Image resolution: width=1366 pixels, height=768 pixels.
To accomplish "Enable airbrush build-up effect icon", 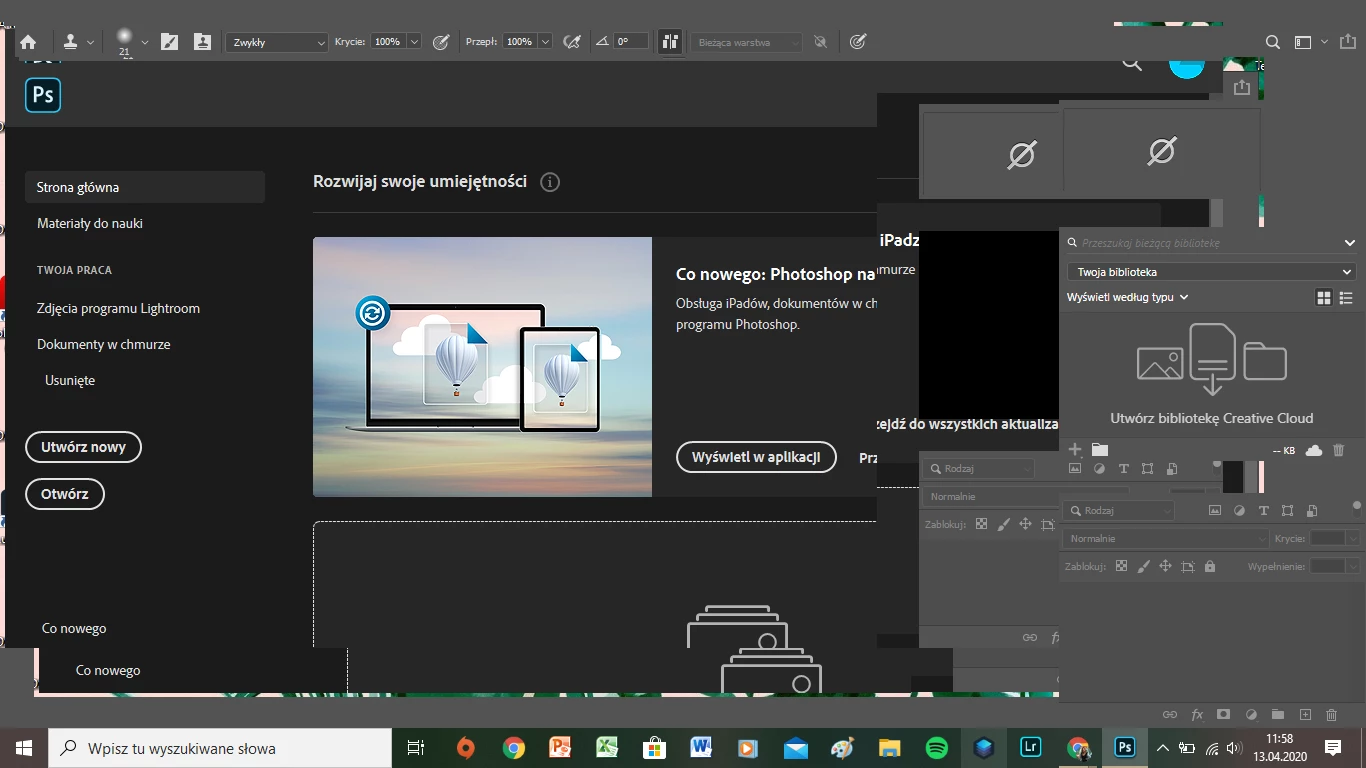I will coord(572,42).
